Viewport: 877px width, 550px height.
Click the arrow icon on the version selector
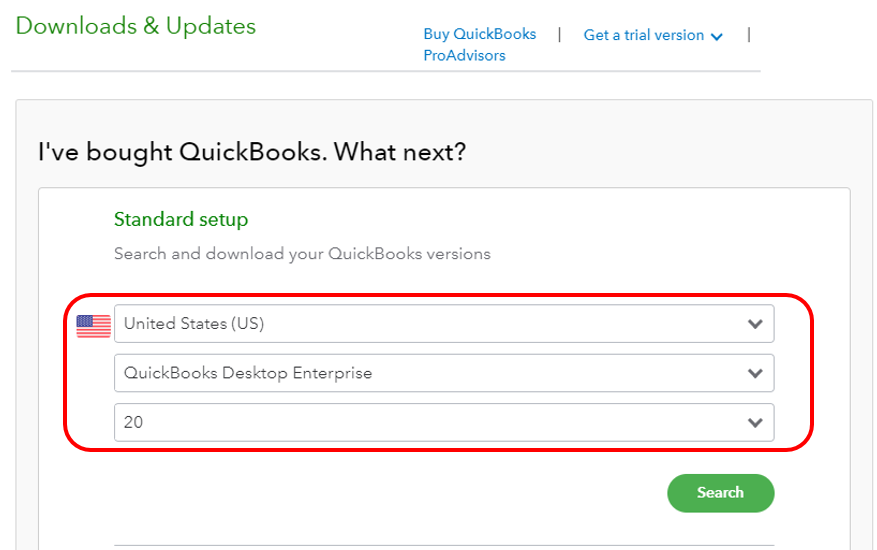pos(755,423)
